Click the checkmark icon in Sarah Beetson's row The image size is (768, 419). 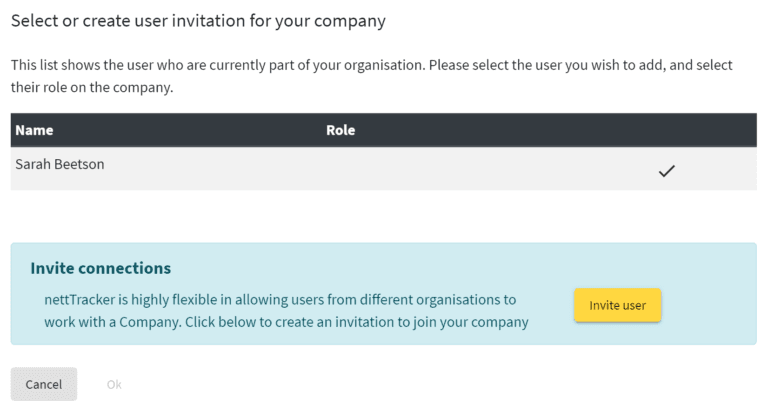[x=667, y=171]
